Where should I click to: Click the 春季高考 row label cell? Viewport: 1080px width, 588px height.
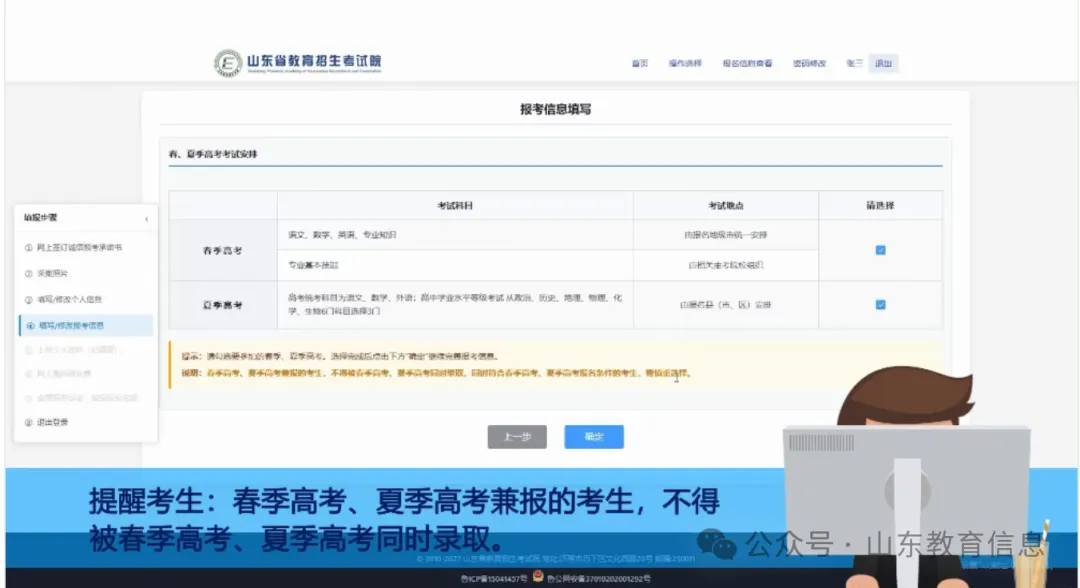[x=222, y=251]
